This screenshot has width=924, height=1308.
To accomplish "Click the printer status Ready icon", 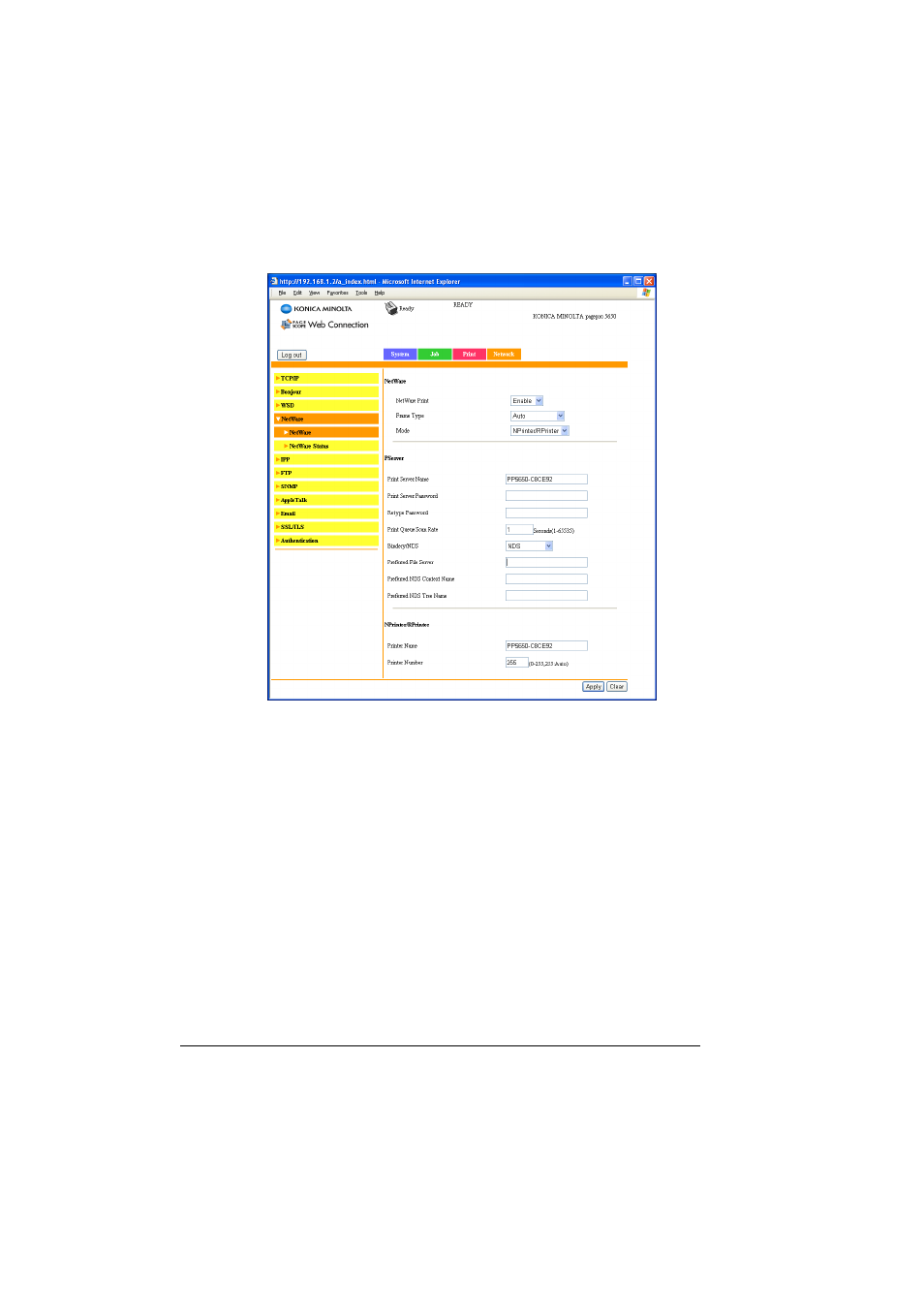I will (391, 308).
